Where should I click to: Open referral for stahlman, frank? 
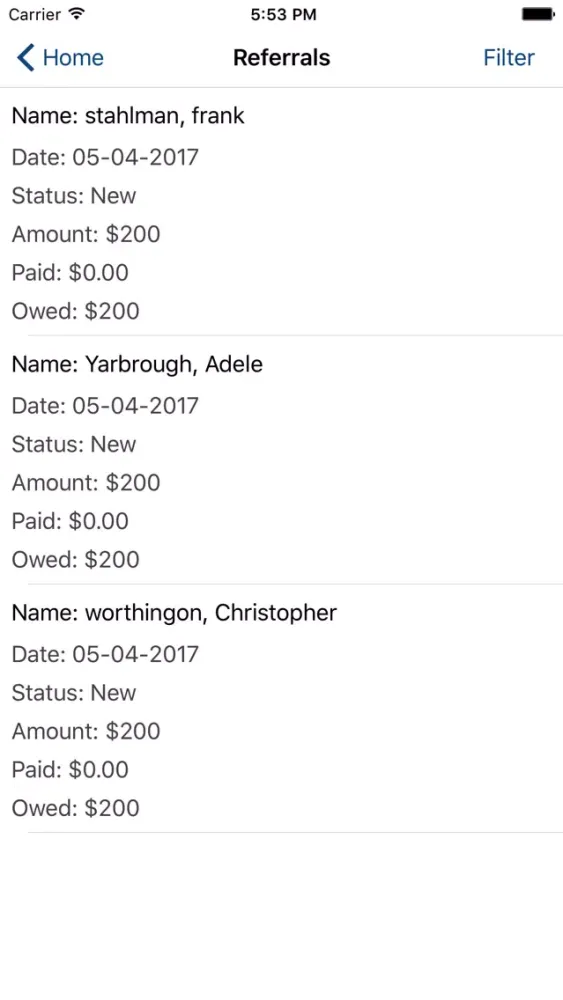[x=281, y=212]
